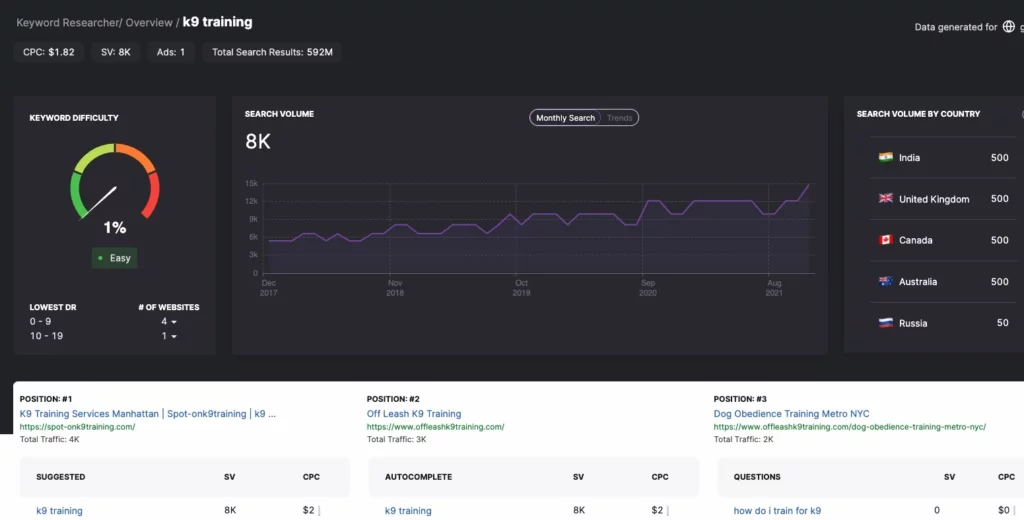Open Off Leash K9 Training result title
Viewport: 1024px width, 520px height.
(x=414, y=413)
